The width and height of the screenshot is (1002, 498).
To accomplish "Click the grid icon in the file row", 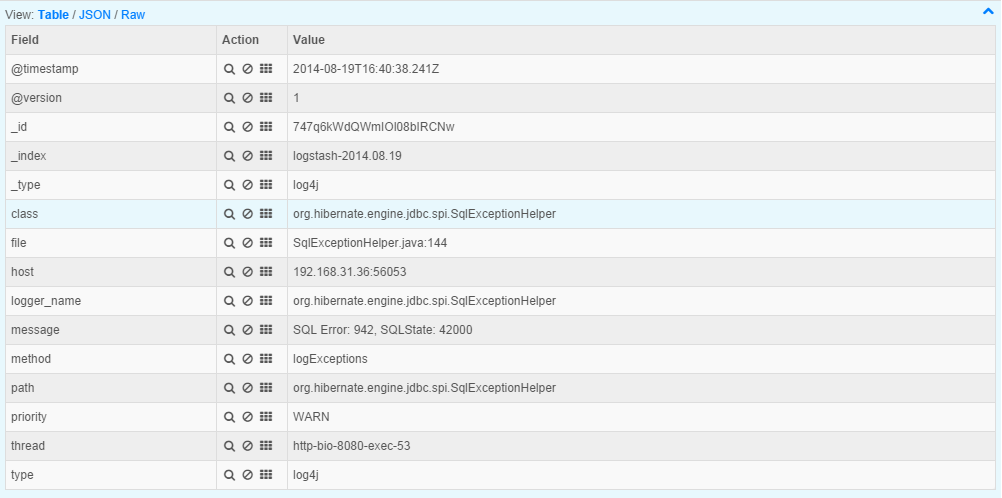I will (266, 243).
